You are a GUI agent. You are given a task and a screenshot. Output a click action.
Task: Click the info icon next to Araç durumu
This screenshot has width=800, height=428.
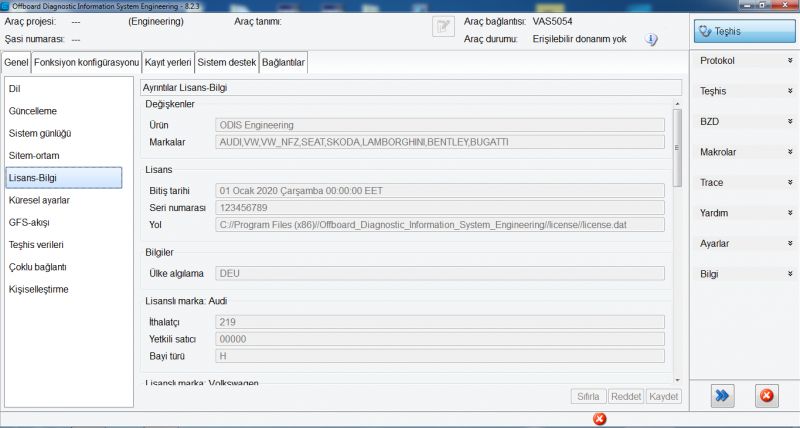pos(651,40)
